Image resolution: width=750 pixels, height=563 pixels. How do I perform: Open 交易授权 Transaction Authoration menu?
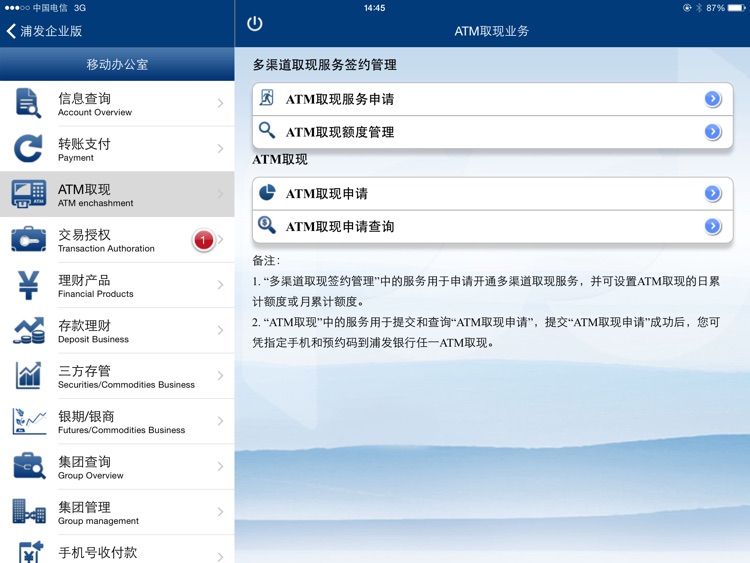(x=117, y=240)
